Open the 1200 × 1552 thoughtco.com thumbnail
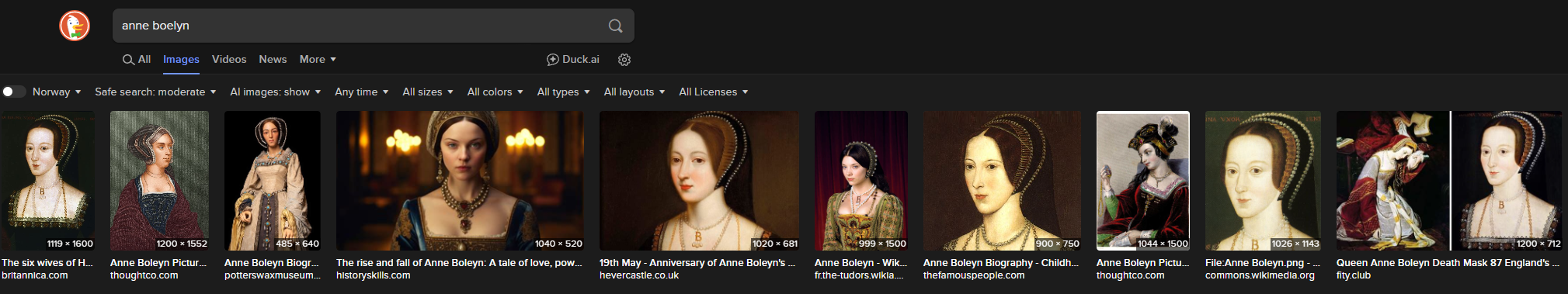 click(x=159, y=180)
